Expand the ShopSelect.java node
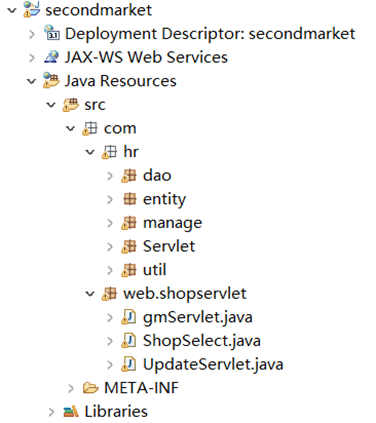Image resolution: width=376 pixels, height=423 pixels. pyautogui.click(x=110, y=341)
